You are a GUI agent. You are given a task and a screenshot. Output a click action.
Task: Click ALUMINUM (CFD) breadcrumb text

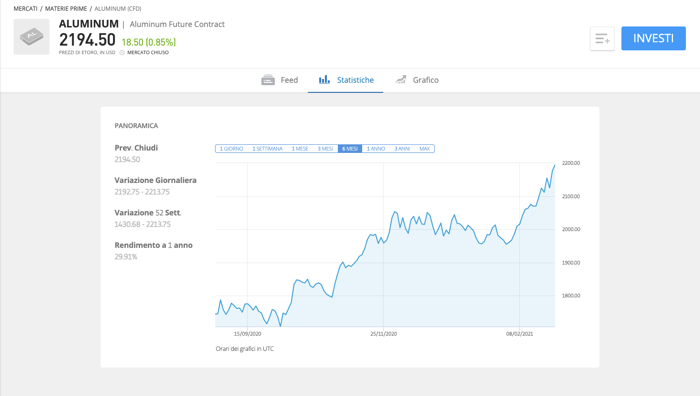(x=118, y=8)
